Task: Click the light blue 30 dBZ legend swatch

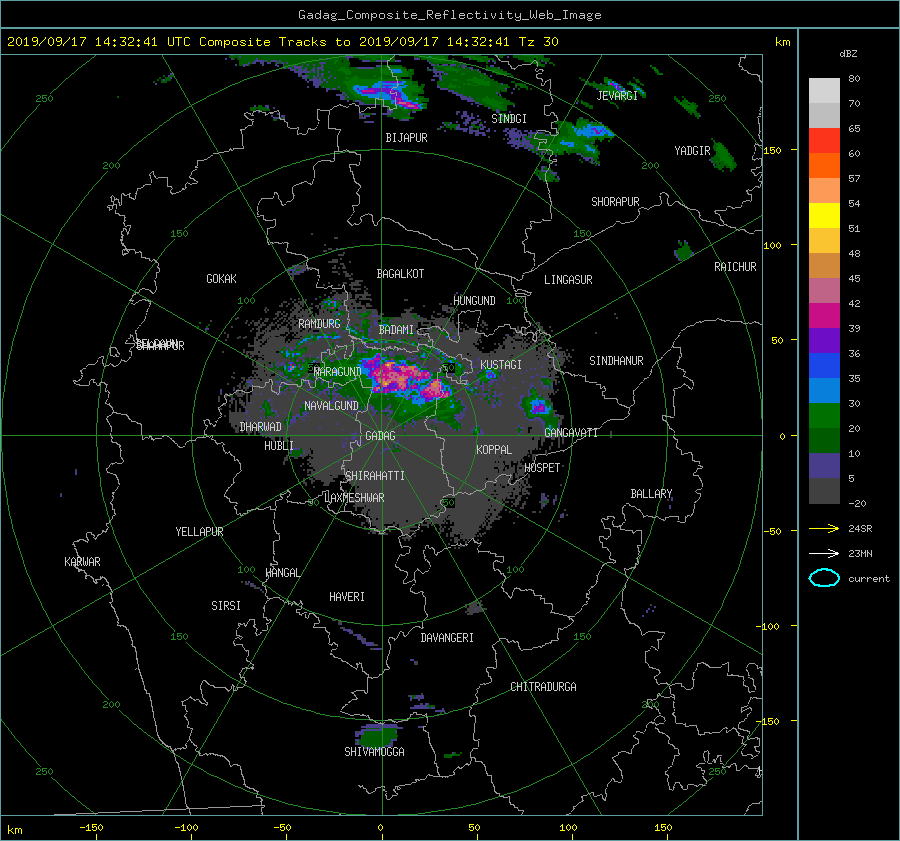Action: pyautogui.click(x=824, y=391)
